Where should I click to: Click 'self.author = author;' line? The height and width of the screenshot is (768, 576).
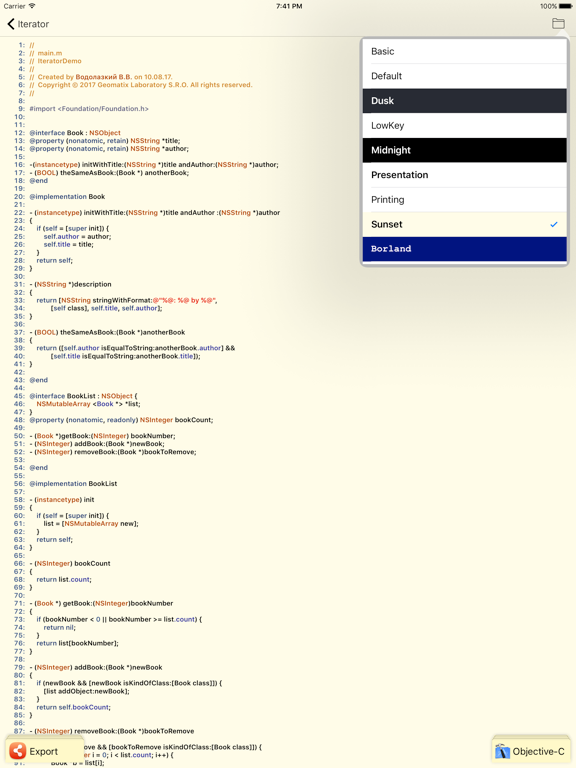pyautogui.click(x=77, y=237)
